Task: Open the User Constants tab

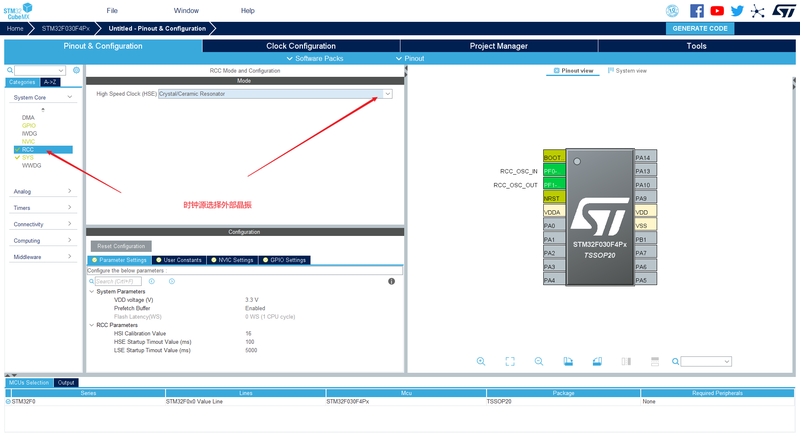Action: [179, 260]
